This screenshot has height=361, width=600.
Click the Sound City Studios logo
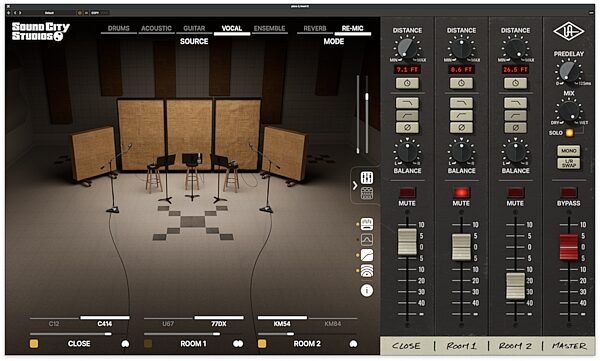pyautogui.click(x=41, y=31)
